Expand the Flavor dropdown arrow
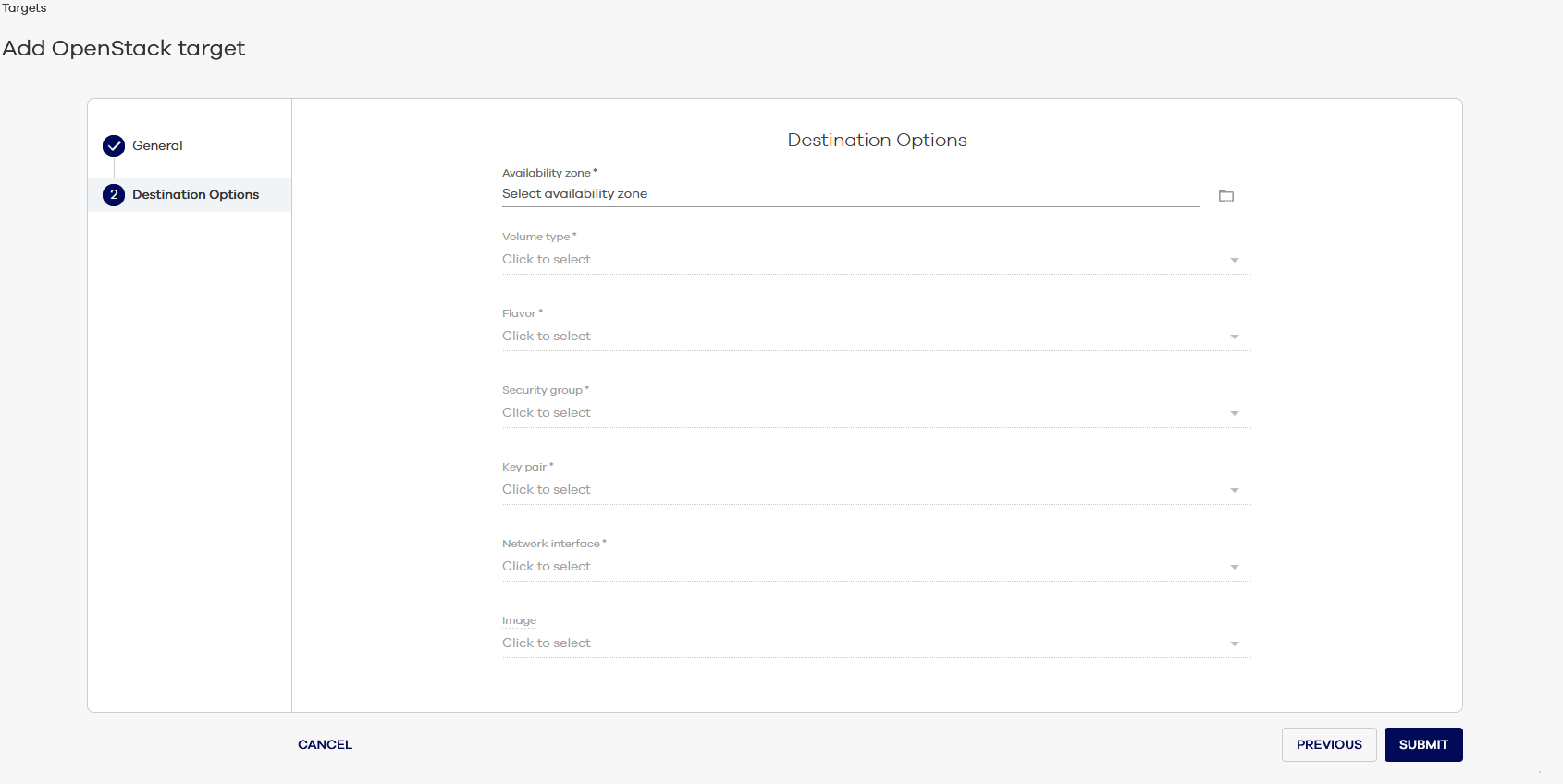Screen dimensions: 1563x784 (1234, 337)
